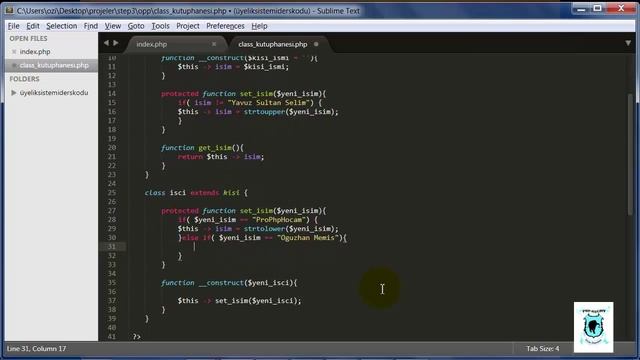Click the unsaved dot on class_kutuphanesi.php tab
Viewport: 640px width, 360px height.
[316, 44]
